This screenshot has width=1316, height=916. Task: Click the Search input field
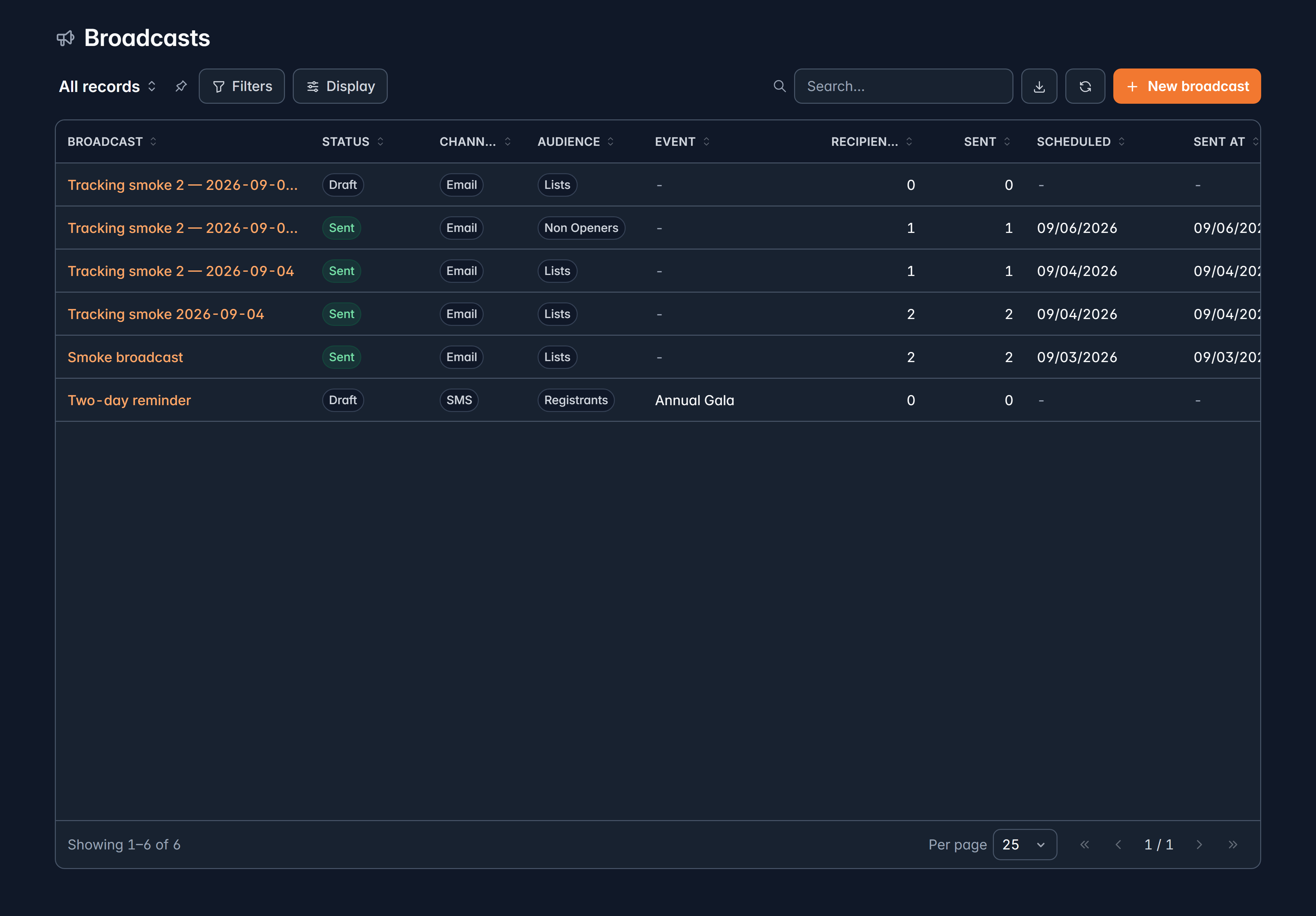903,86
